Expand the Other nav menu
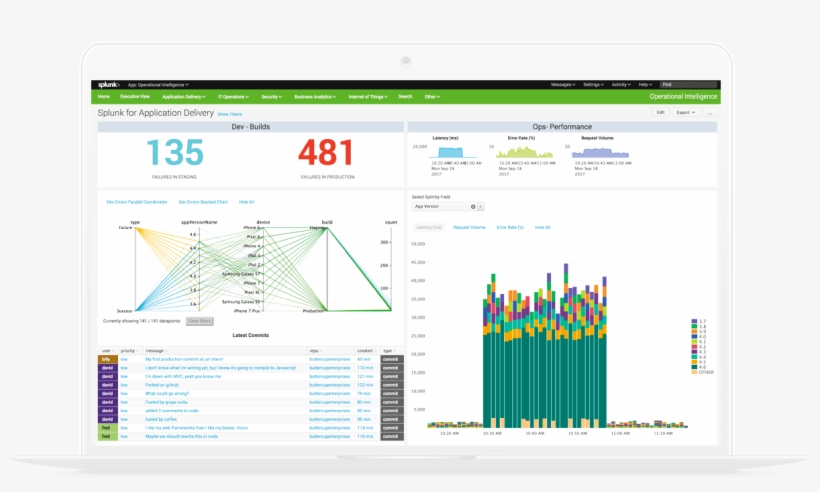This screenshot has height=492, width=820. coord(432,97)
